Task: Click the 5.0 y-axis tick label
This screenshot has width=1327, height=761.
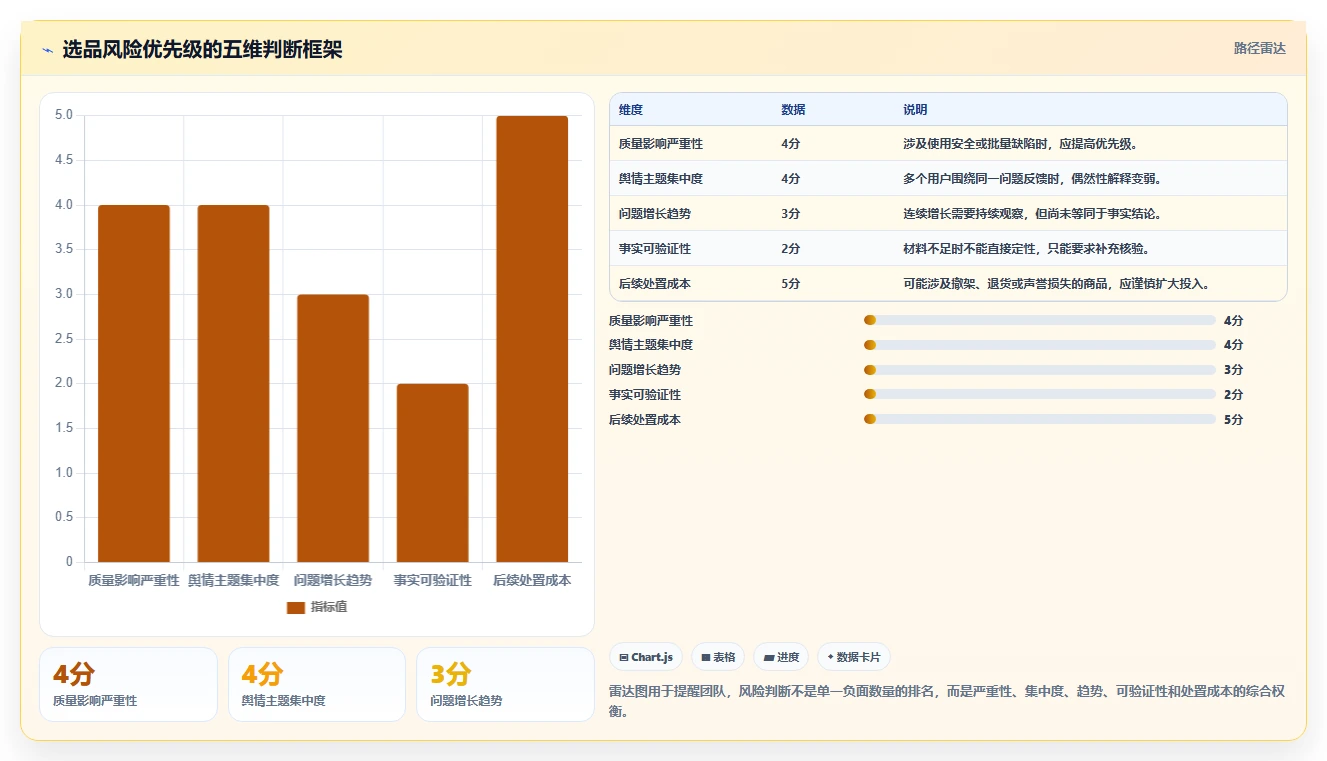Action: click(x=64, y=115)
